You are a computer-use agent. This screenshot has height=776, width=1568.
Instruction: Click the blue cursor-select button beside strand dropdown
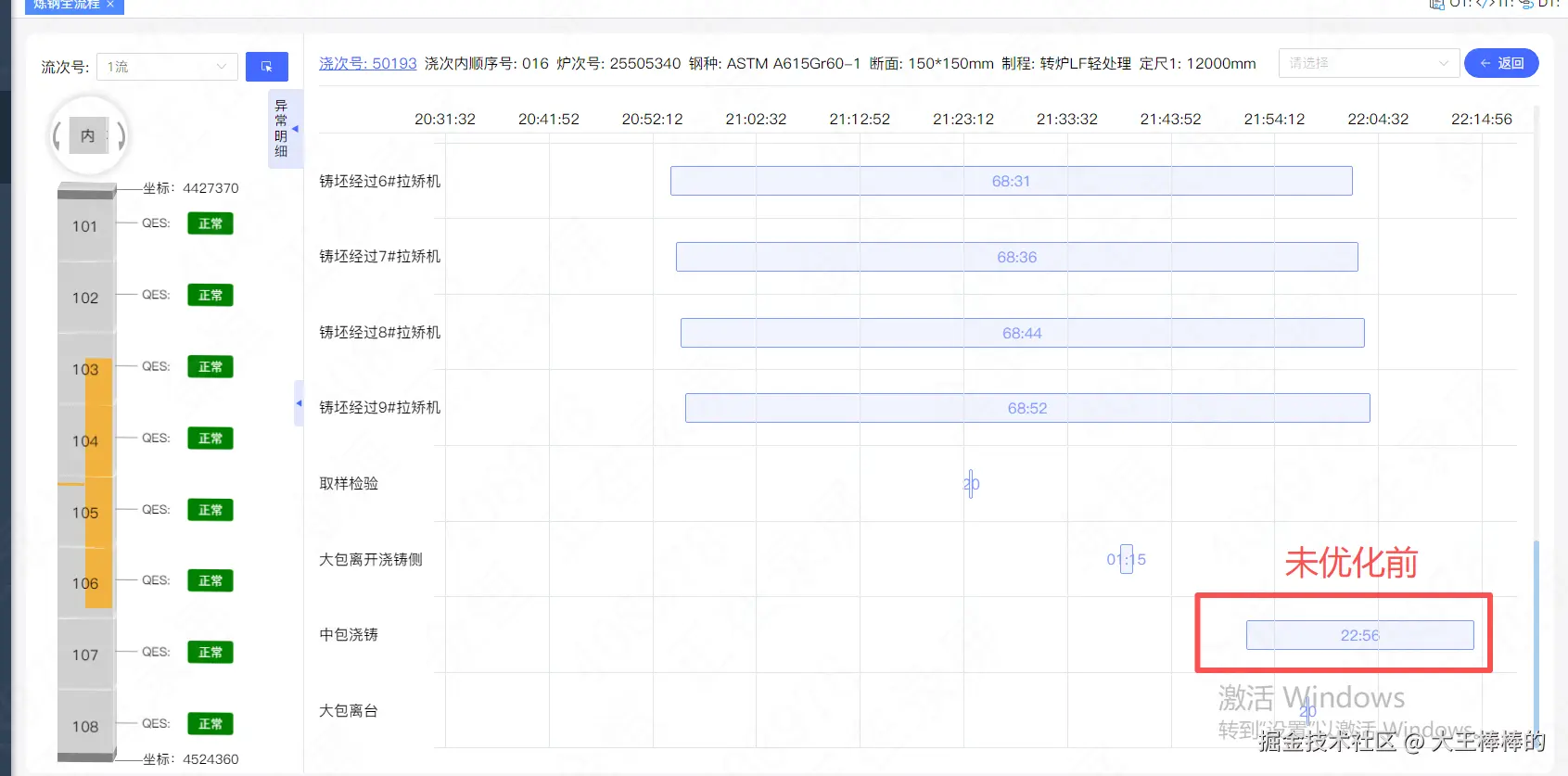click(267, 67)
